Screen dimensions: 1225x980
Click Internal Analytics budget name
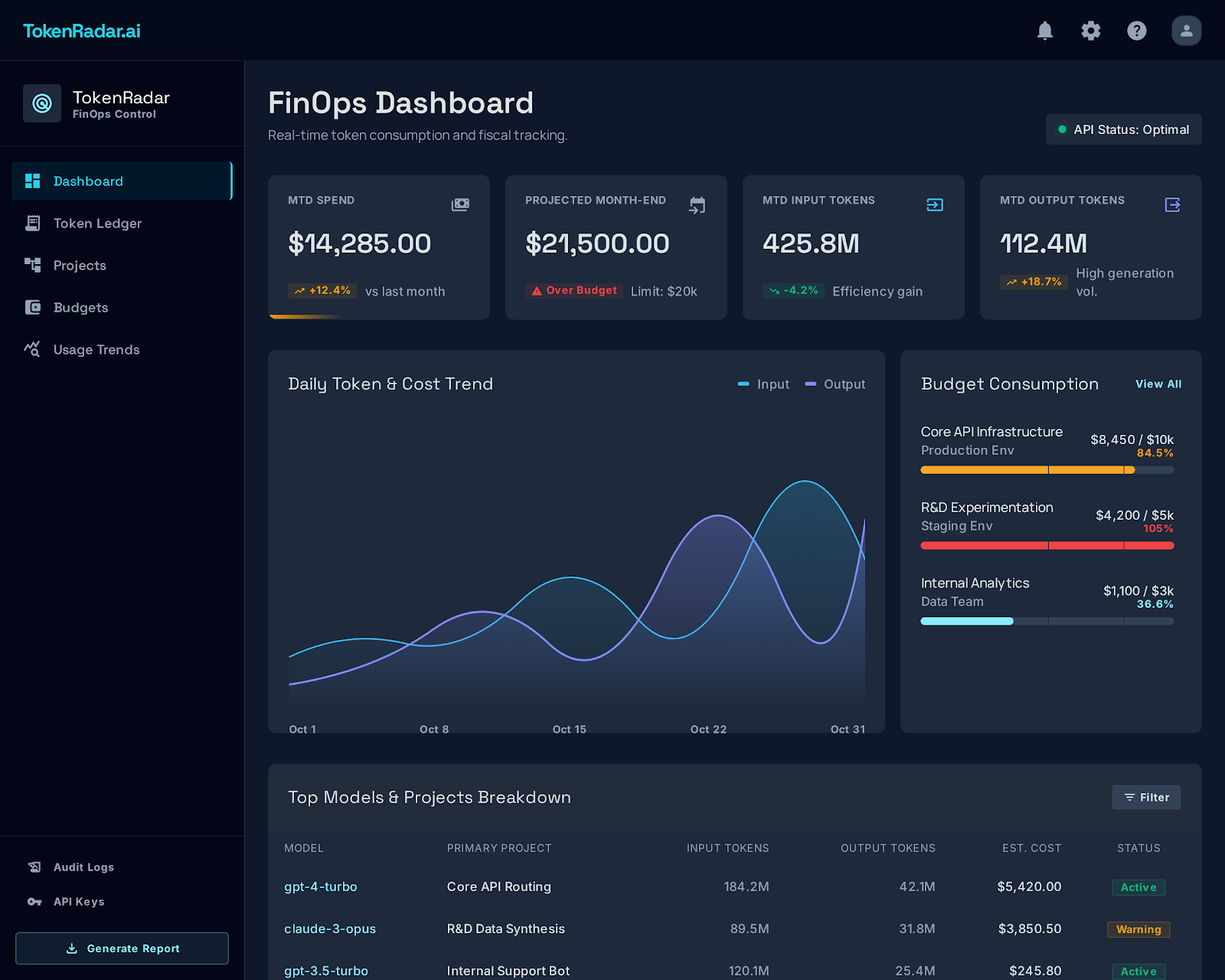click(975, 583)
